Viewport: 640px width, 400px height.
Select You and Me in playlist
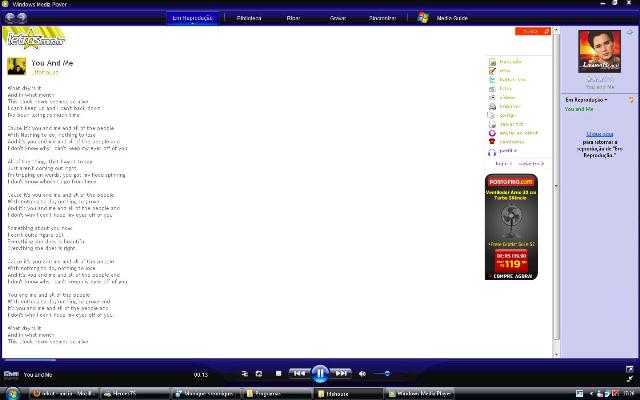[x=579, y=109]
